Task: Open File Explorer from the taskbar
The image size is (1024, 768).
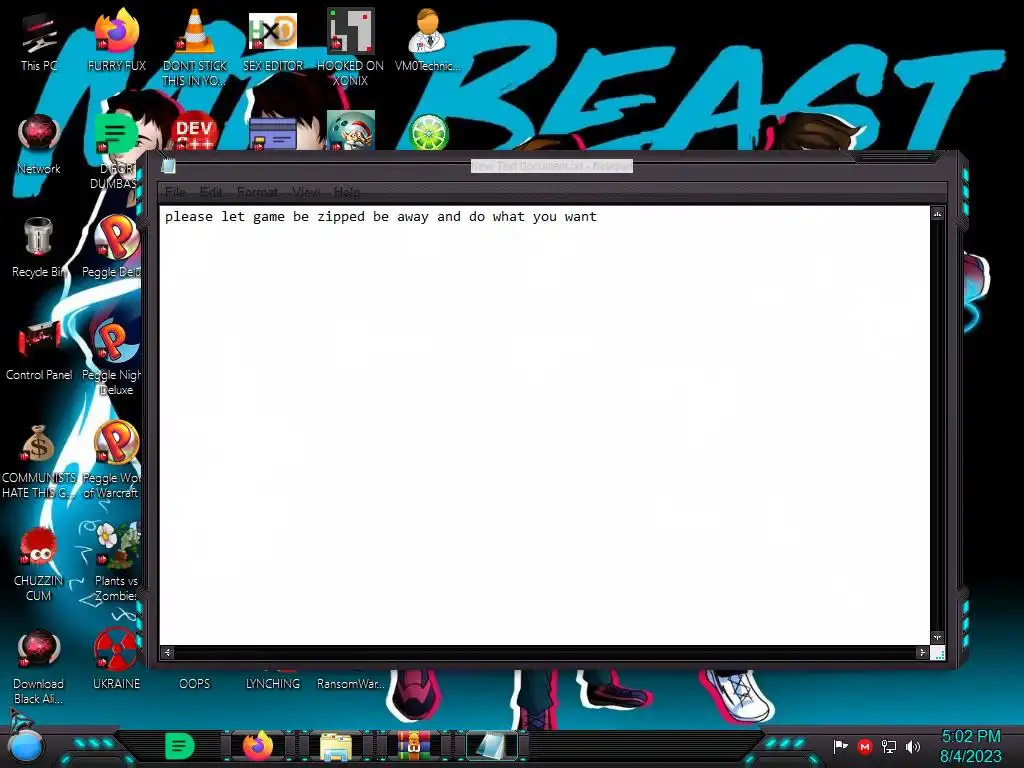Action: point(336,747)
